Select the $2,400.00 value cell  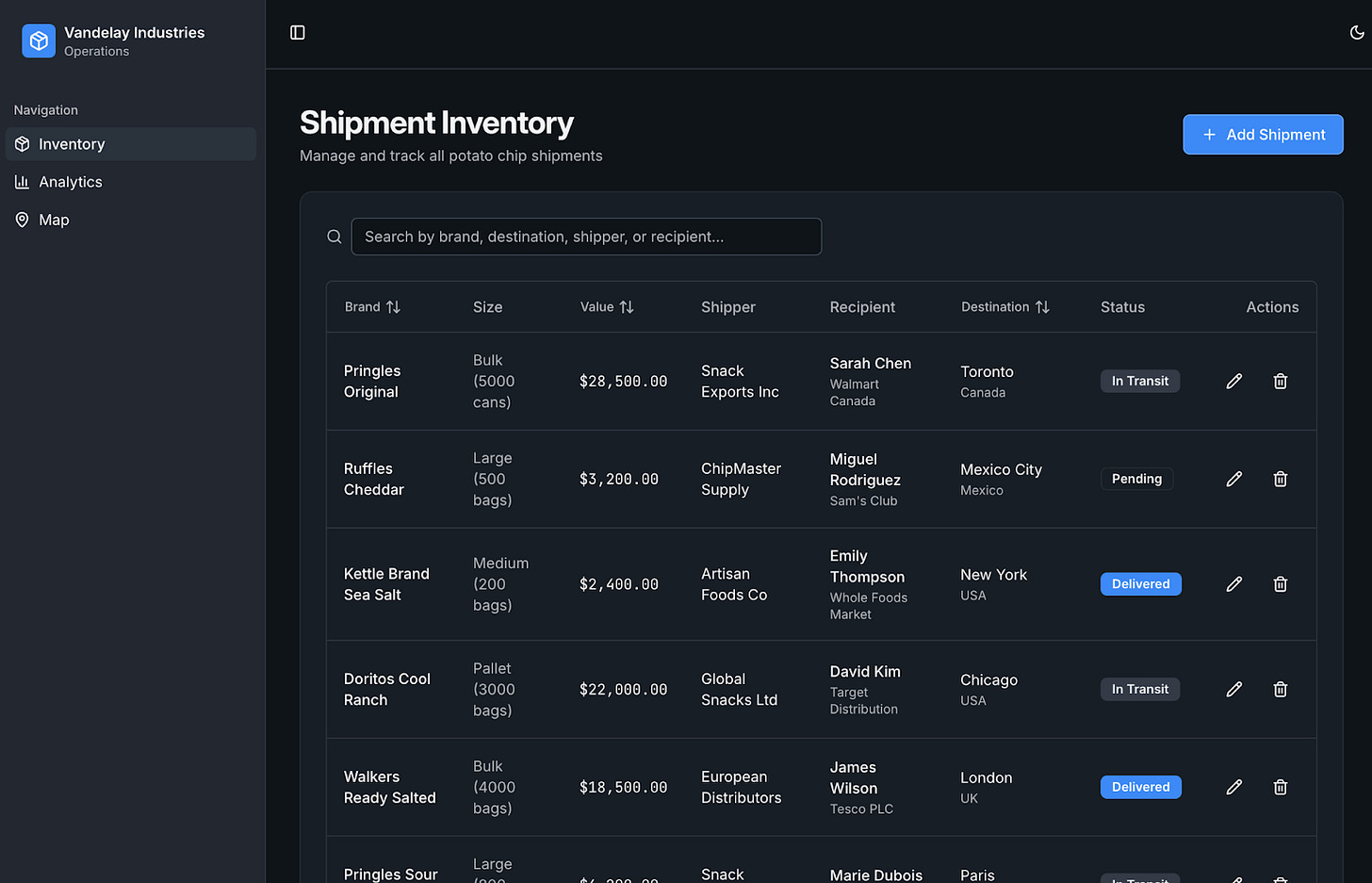point(619,584)
